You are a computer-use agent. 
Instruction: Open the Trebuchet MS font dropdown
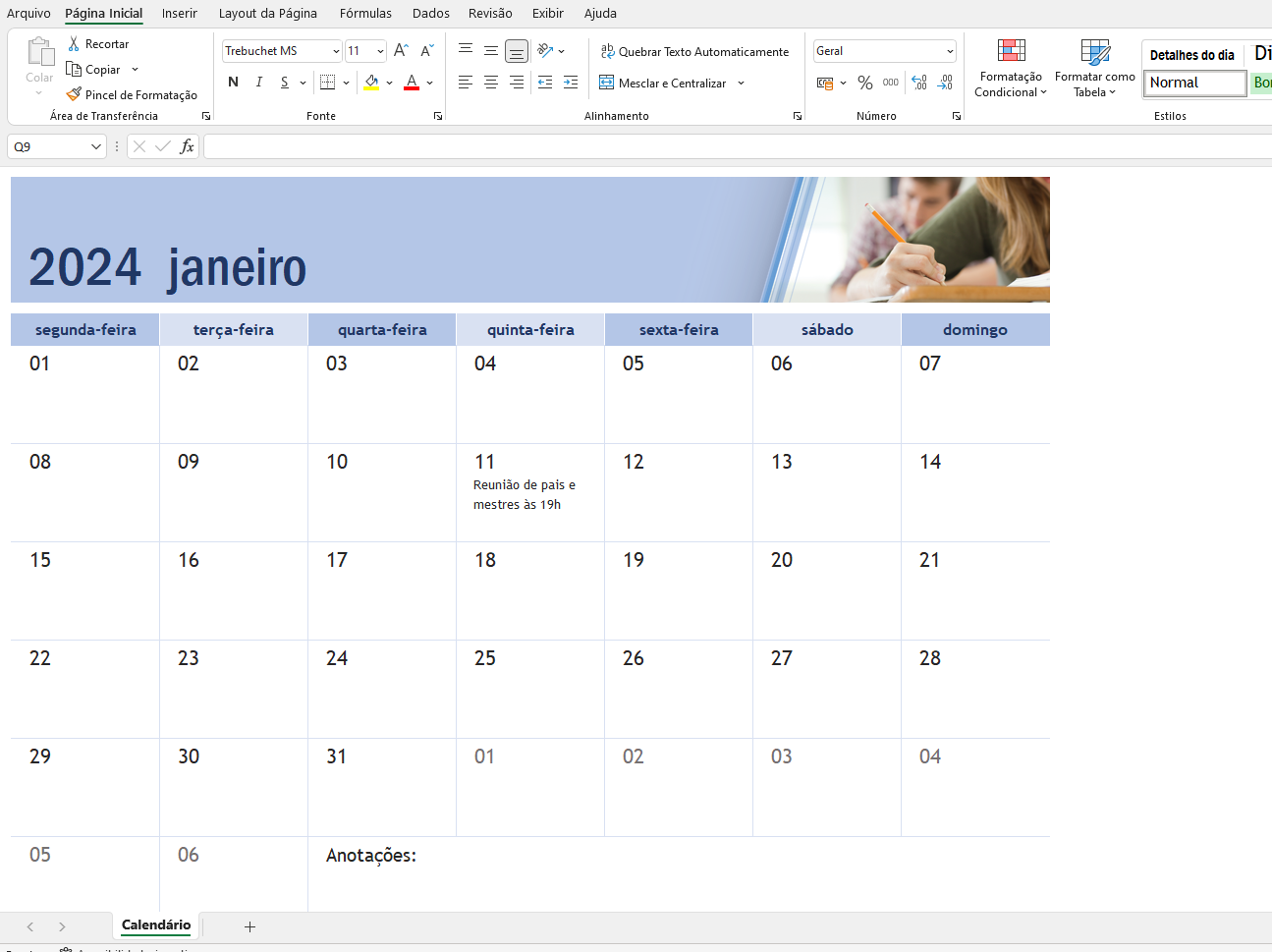tap(336, 51)
